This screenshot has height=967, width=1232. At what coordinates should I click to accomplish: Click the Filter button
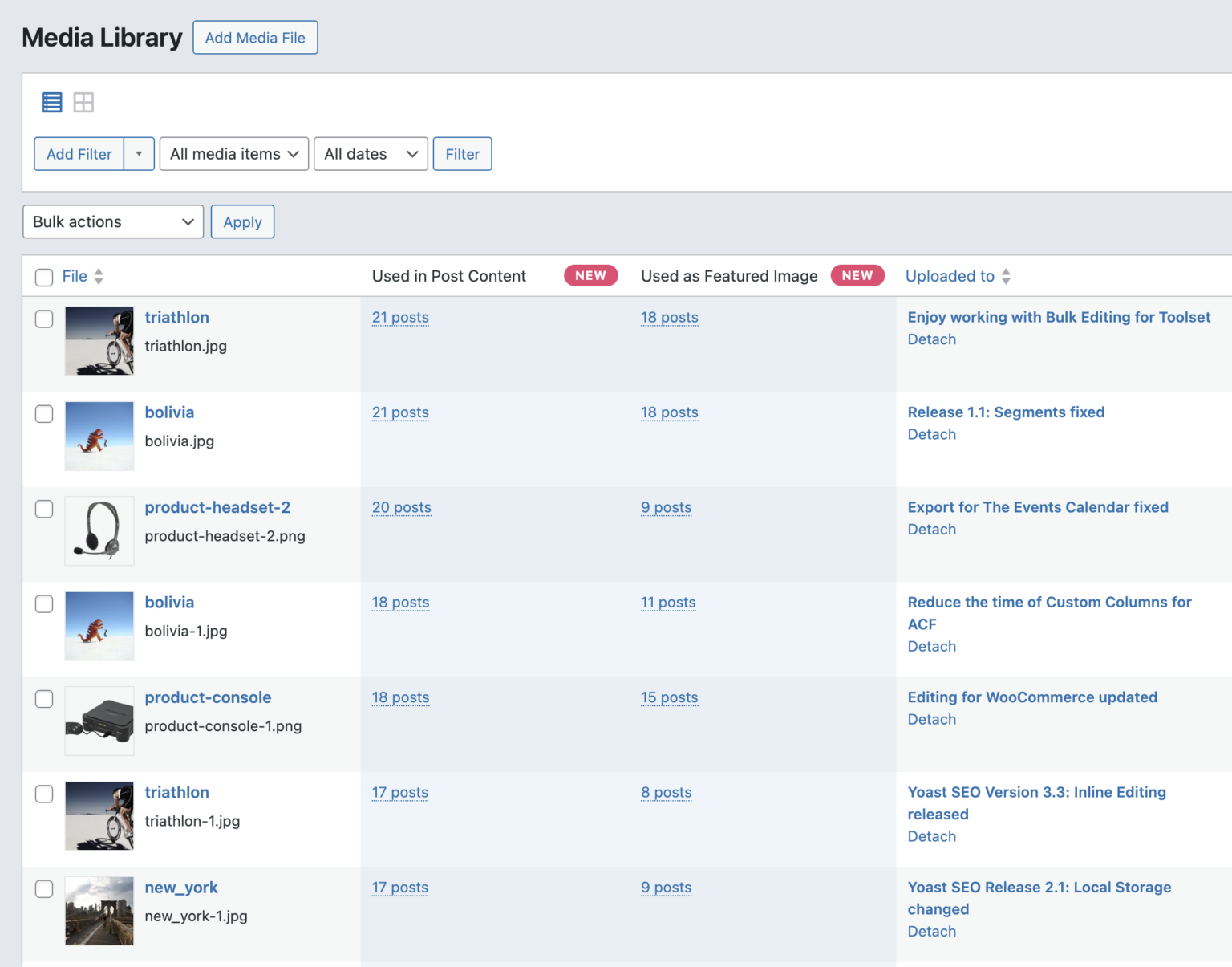(463, 154)
